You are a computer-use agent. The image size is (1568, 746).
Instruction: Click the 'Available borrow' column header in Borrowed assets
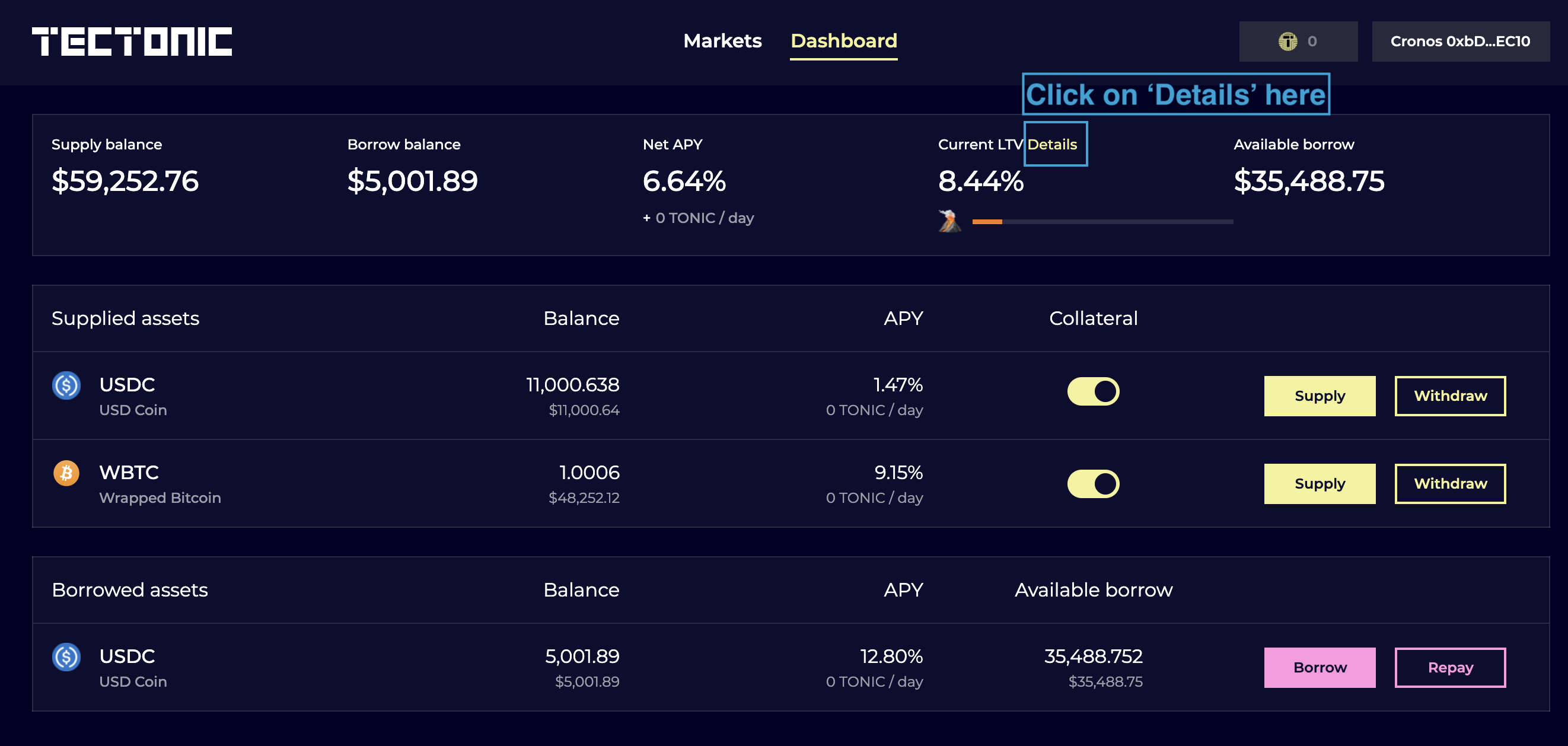coord(1093,589)
